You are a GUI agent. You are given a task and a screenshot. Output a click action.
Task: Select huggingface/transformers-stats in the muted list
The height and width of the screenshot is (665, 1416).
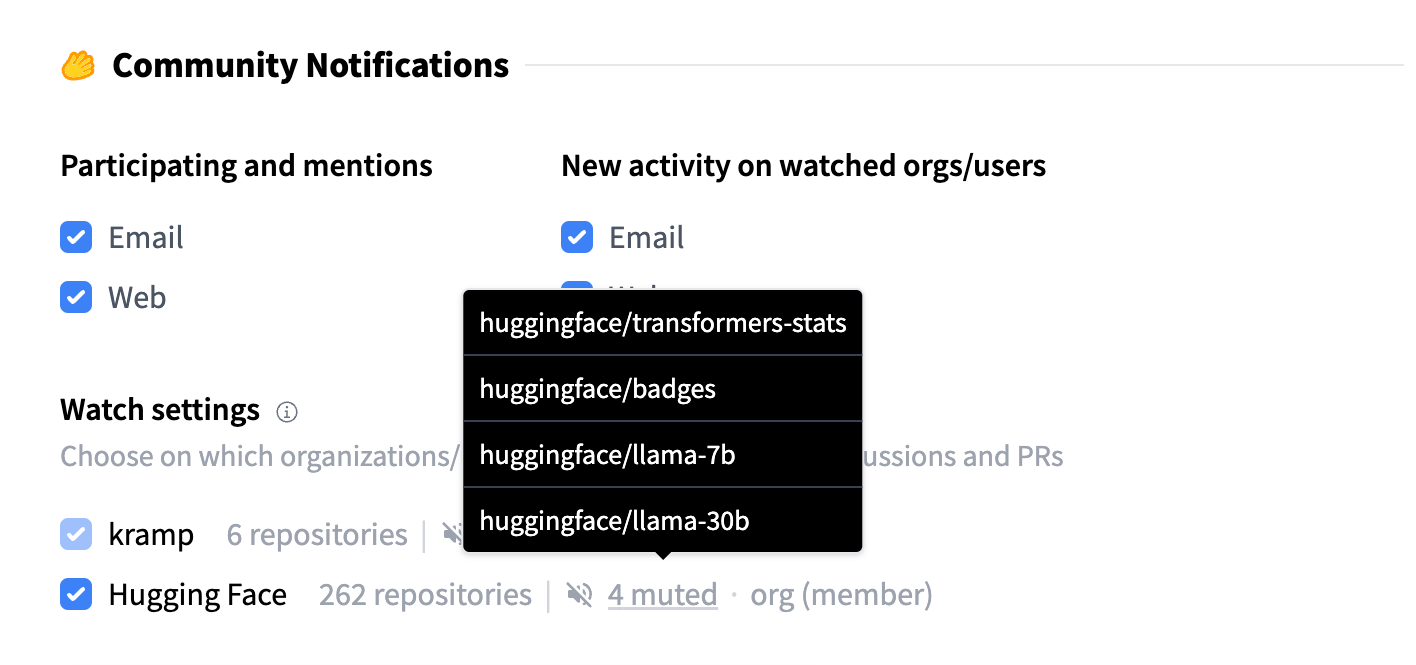pyautogui.click(x=662, y=323)
